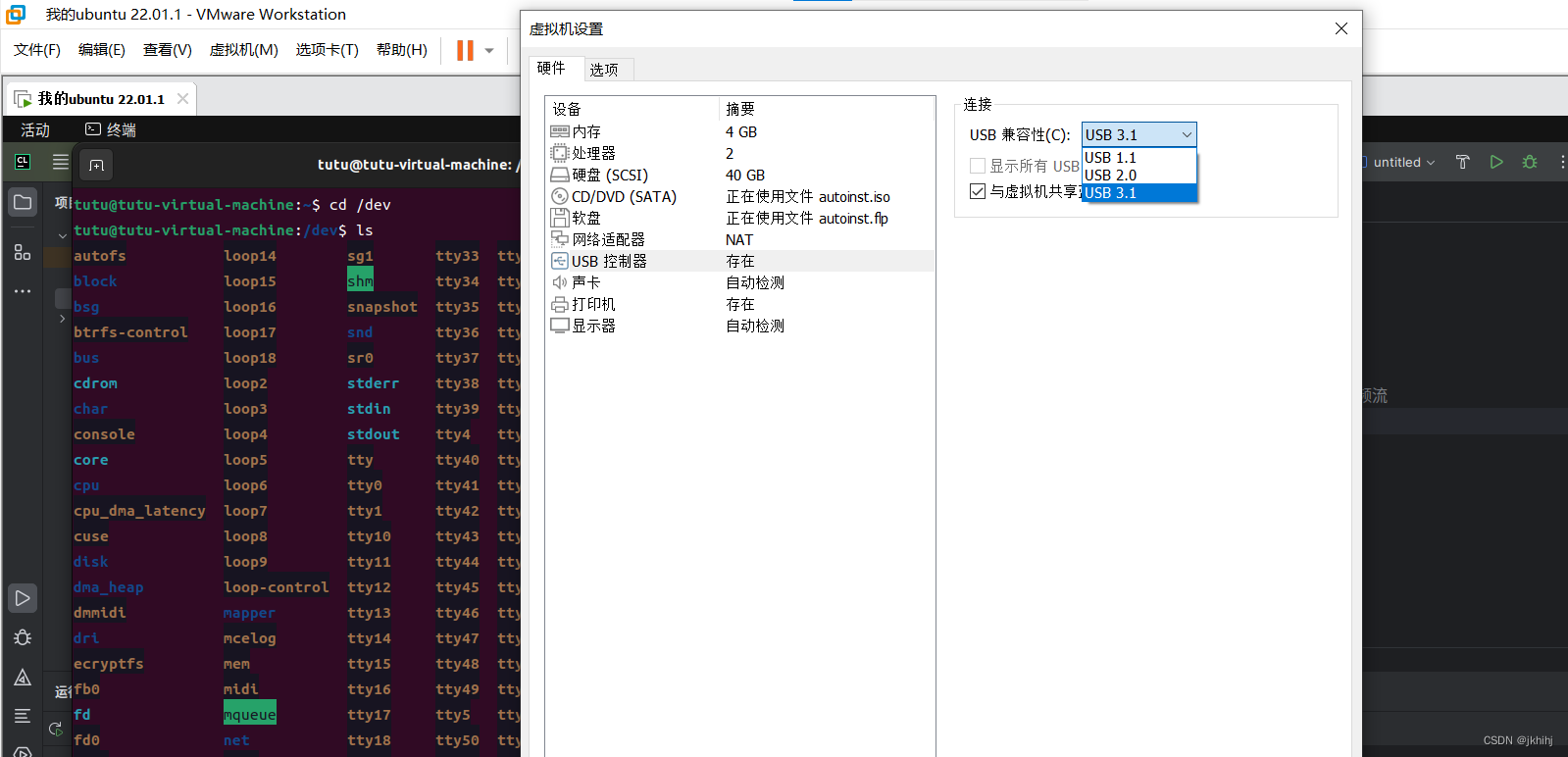Click the CLion build hammer icon
Screen dimensions: 1568x757
point(1463,163)
